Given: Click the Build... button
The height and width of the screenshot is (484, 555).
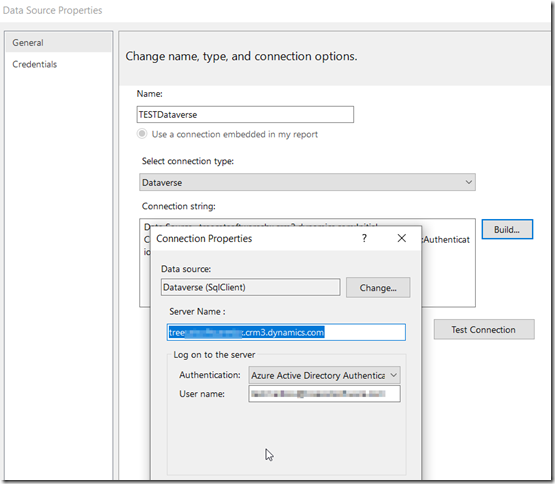Looking at the screenshot, I should [x=507, y=229].
